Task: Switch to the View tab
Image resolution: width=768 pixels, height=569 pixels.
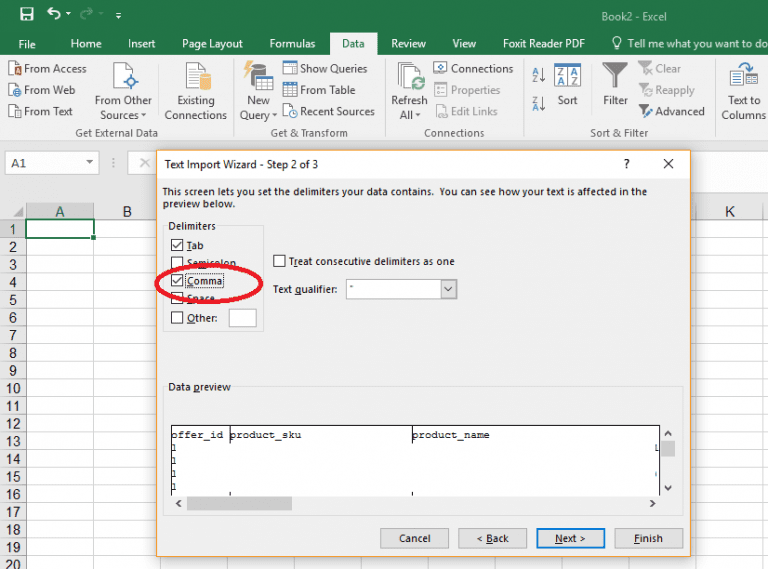Action: pos(464,44)
